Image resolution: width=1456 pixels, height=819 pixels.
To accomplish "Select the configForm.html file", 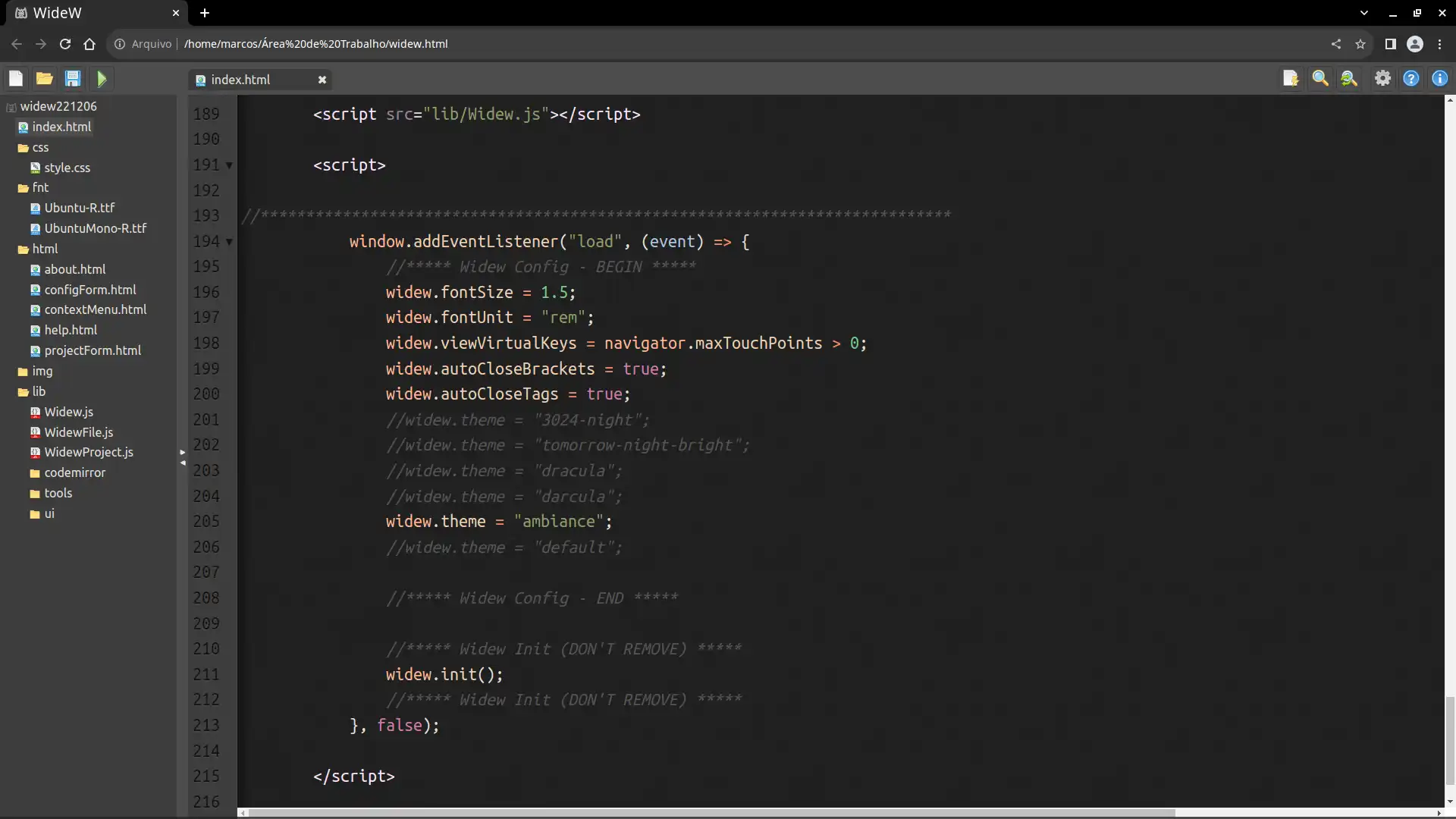I will tap(90, 289).
